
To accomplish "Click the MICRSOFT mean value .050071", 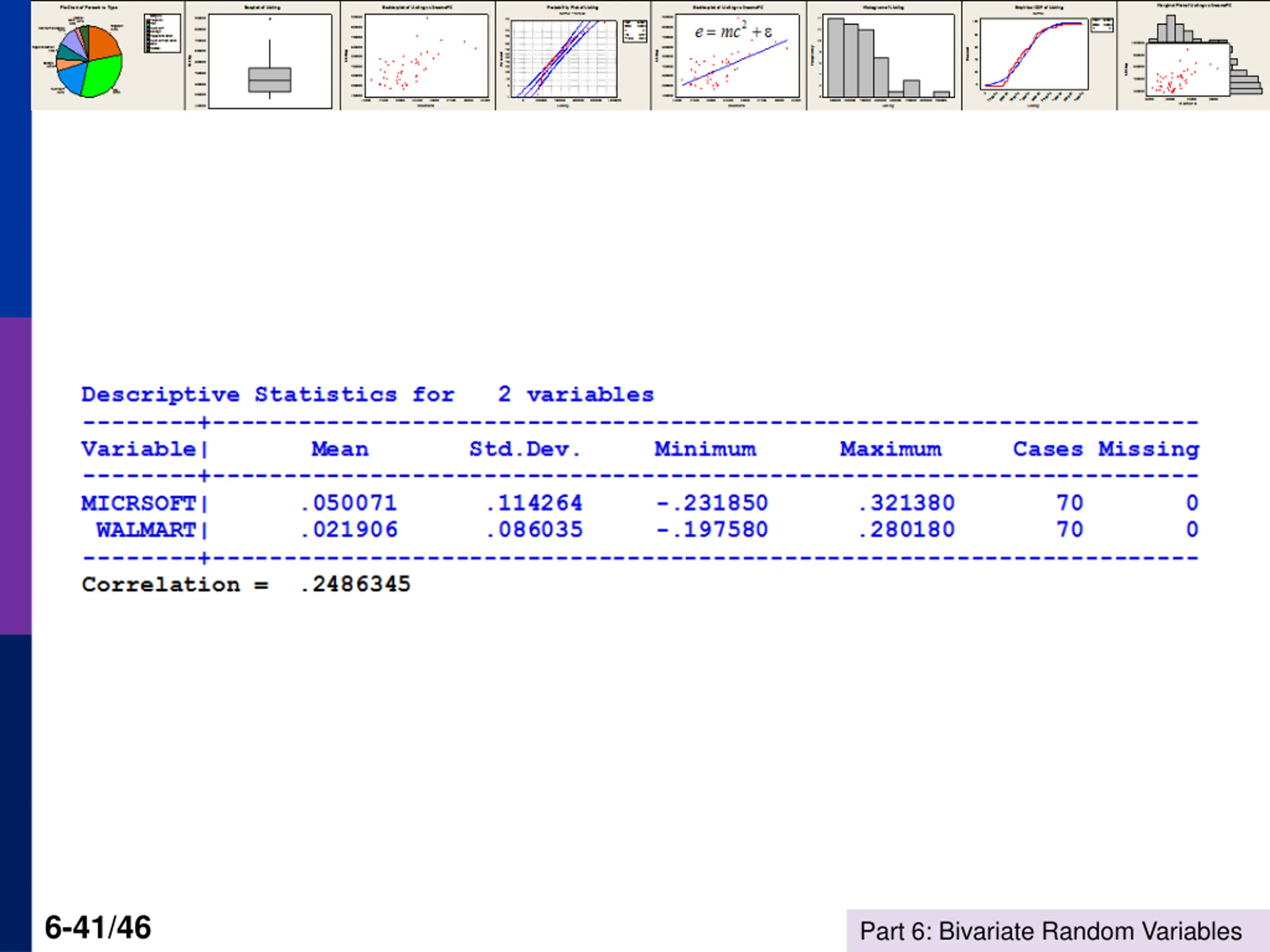I will coord(348,503).
